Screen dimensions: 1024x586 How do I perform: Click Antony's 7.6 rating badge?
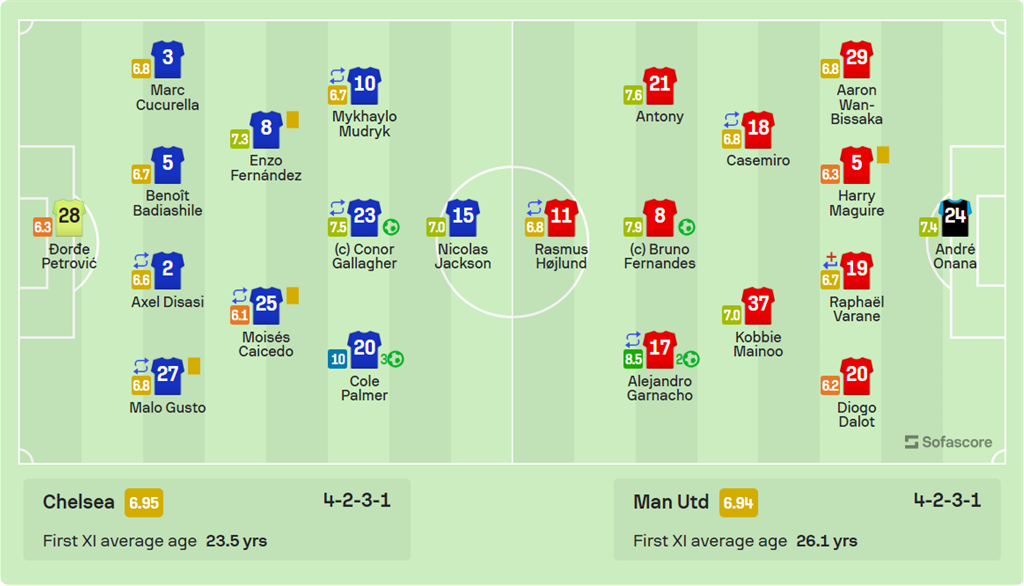pos(633,95)
